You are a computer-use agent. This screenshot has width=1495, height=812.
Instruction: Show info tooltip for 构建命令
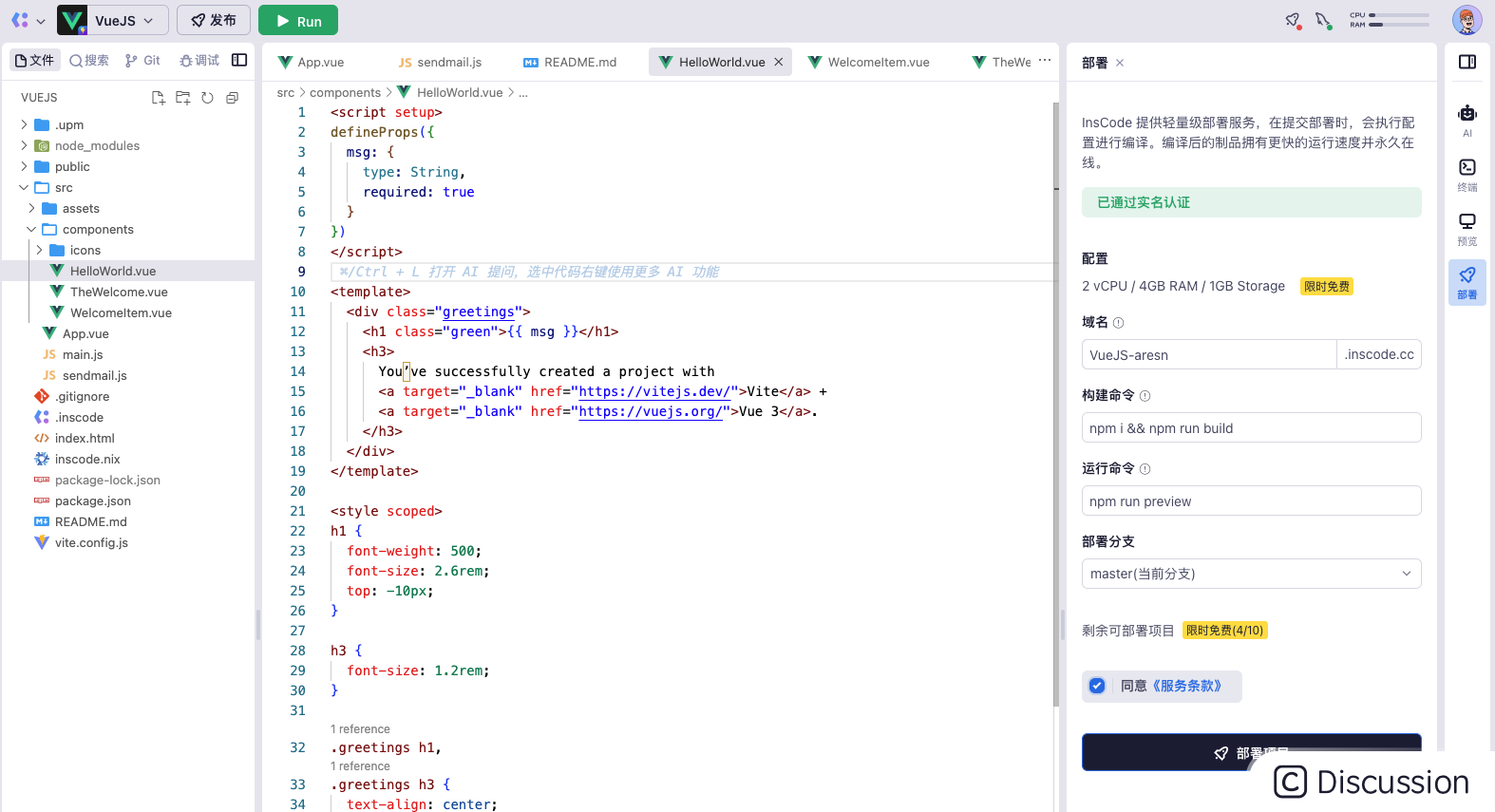[x=1145, y=396]
